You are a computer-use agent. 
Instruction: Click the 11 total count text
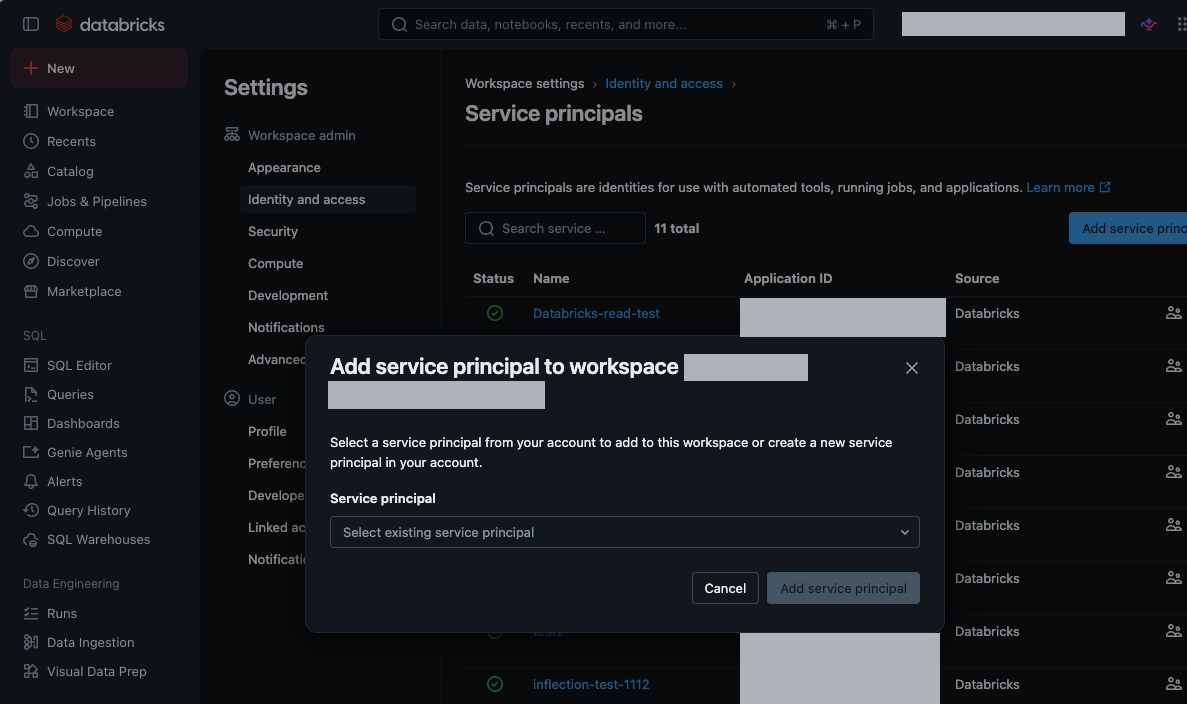tap(677, 228)
